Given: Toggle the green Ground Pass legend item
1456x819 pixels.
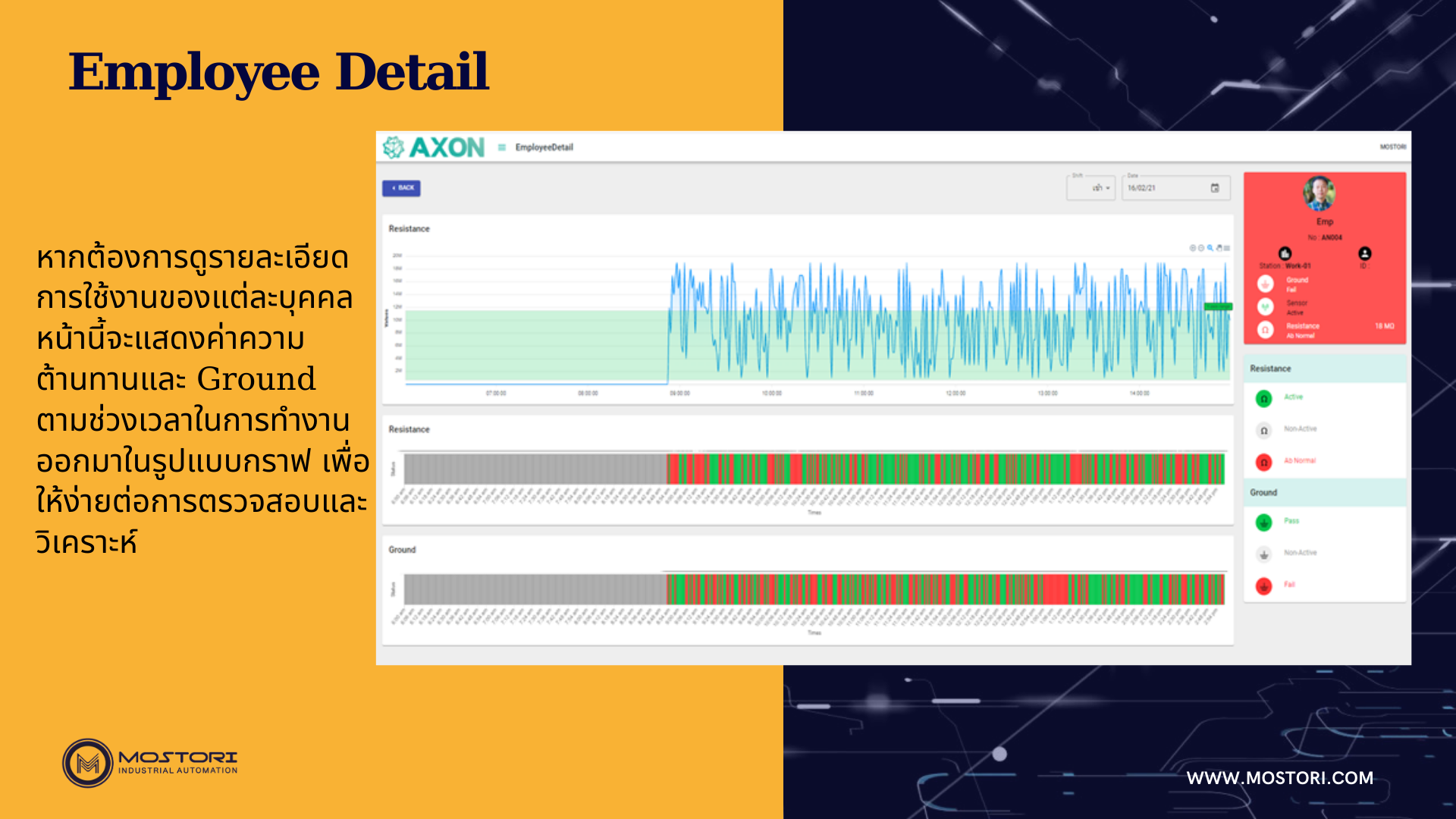Looking at the screenshot, I should [1264, 522].
